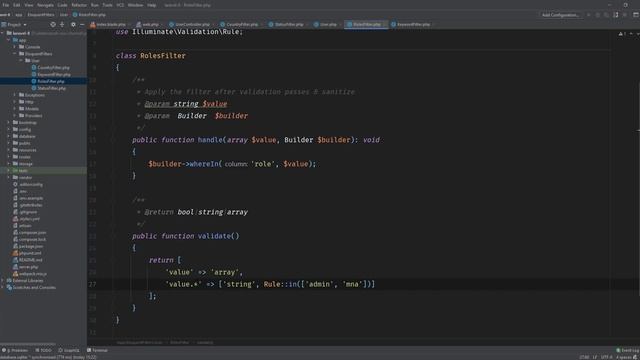Click the locate opened file target icon
This screenshot has height=360, width=640.
point(53,24)
